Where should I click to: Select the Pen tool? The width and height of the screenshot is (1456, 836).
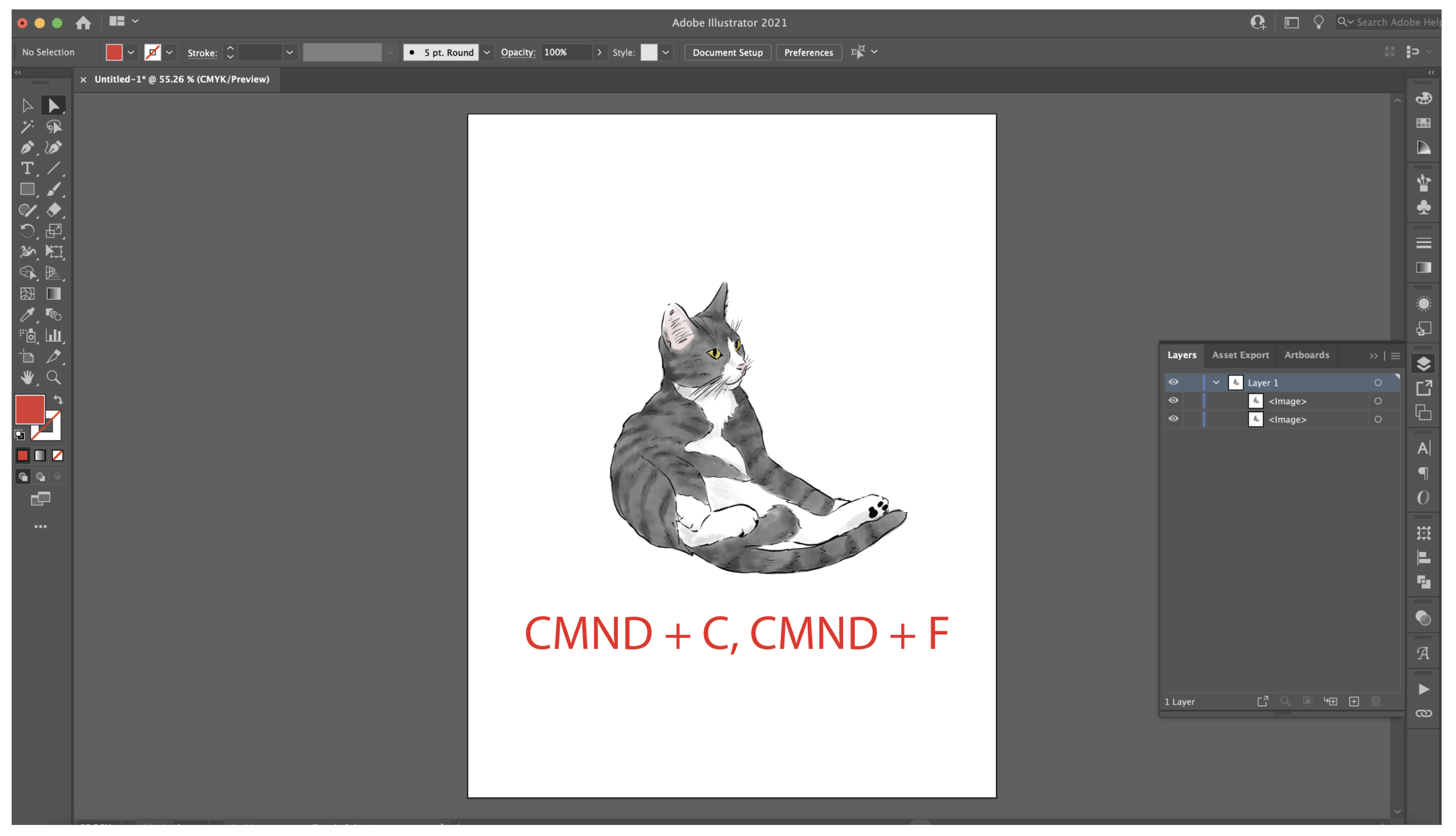point(27,147)
